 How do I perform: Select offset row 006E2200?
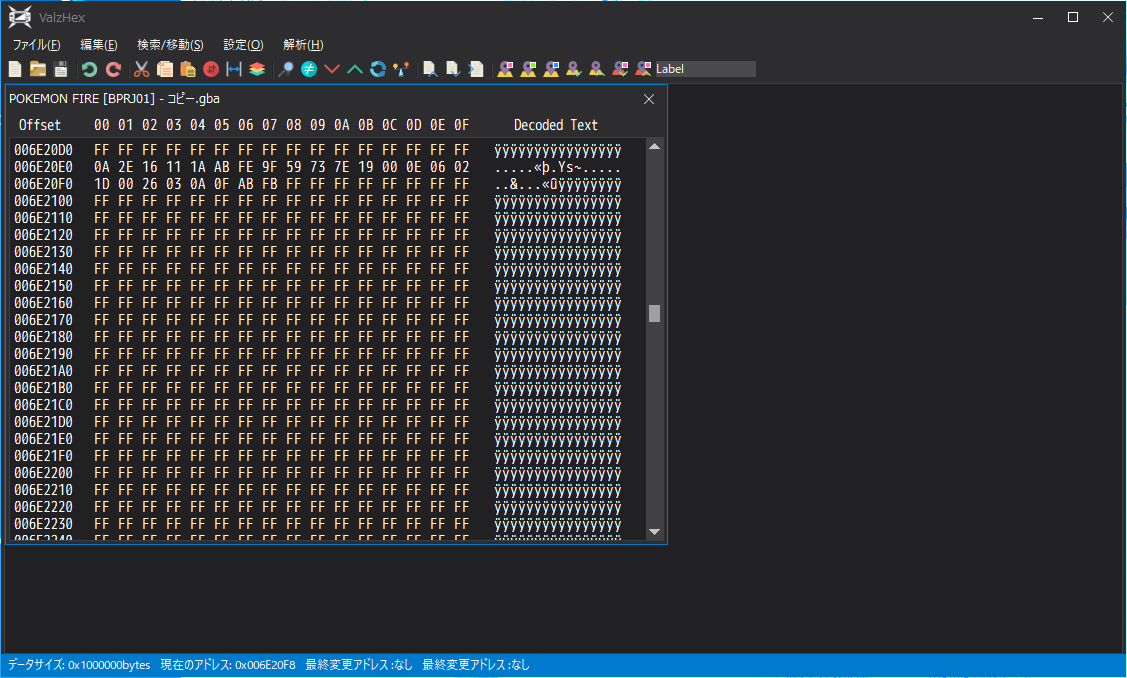click(x=44, y=473)
